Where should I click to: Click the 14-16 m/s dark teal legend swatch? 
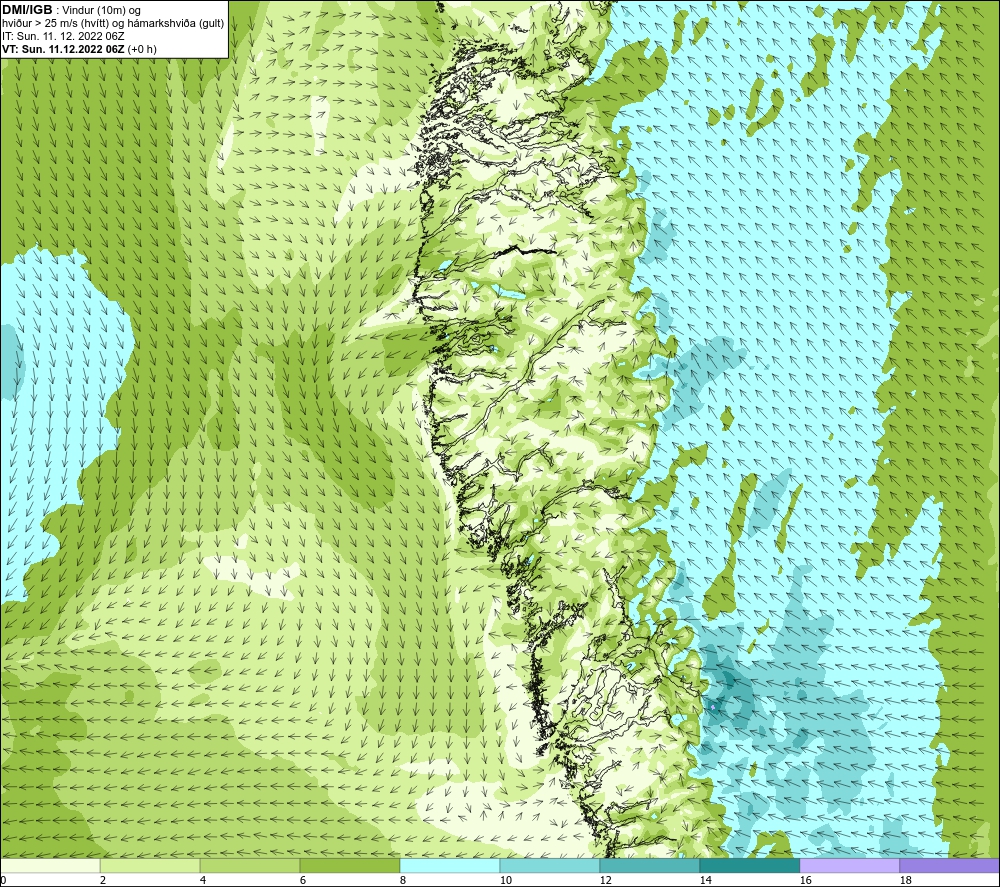coord(749,866)
